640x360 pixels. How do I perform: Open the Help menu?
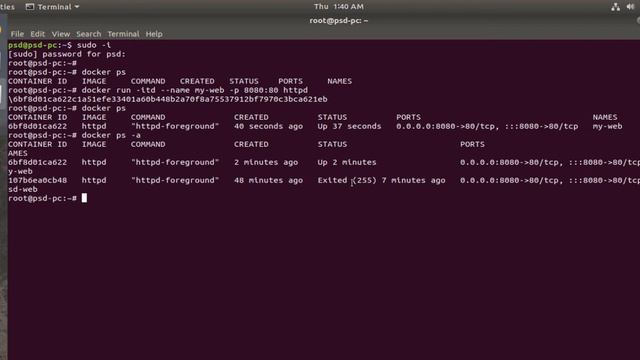point(154,34)
